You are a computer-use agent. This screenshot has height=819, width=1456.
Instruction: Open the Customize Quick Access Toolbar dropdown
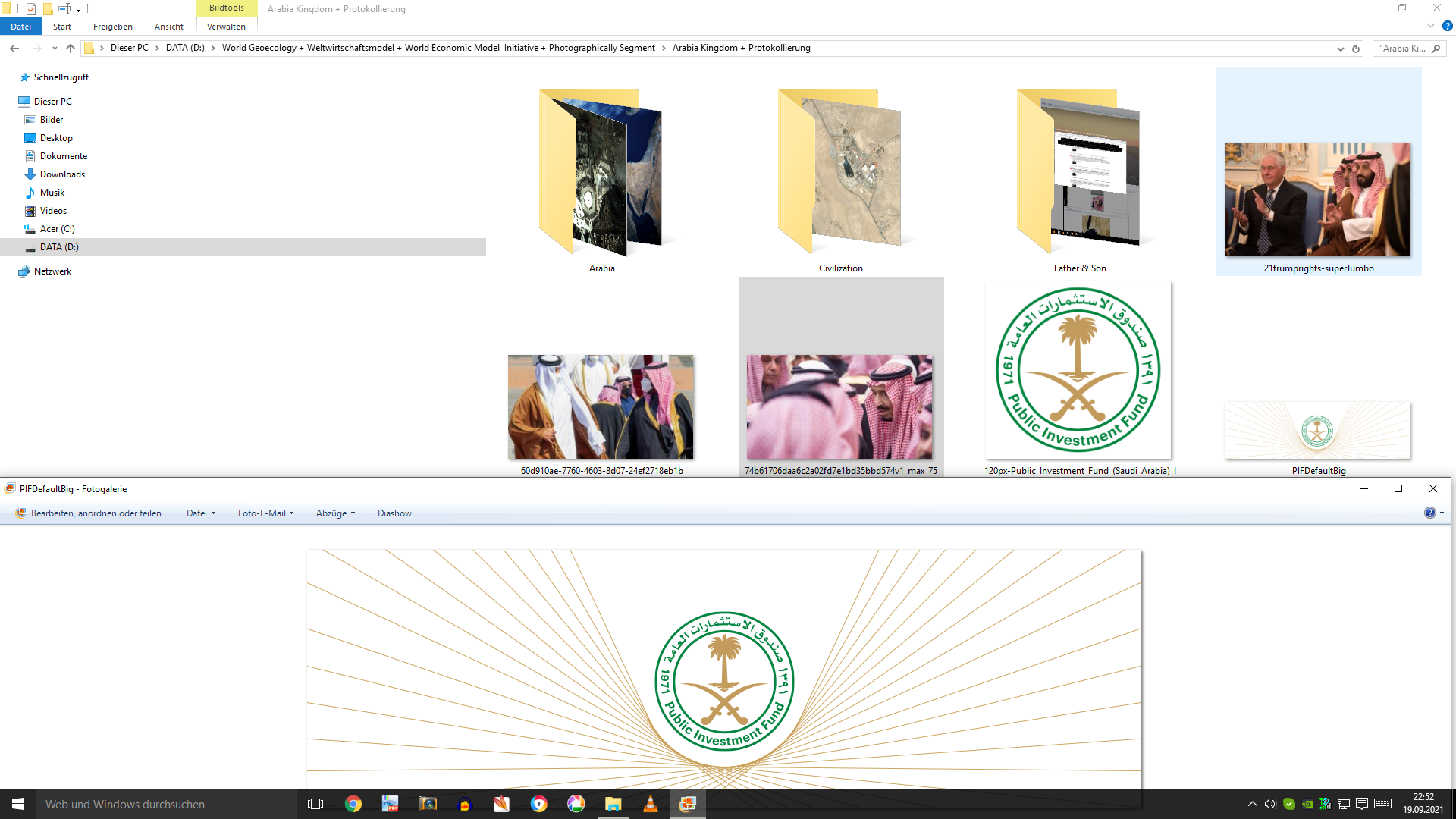point(78,10)
